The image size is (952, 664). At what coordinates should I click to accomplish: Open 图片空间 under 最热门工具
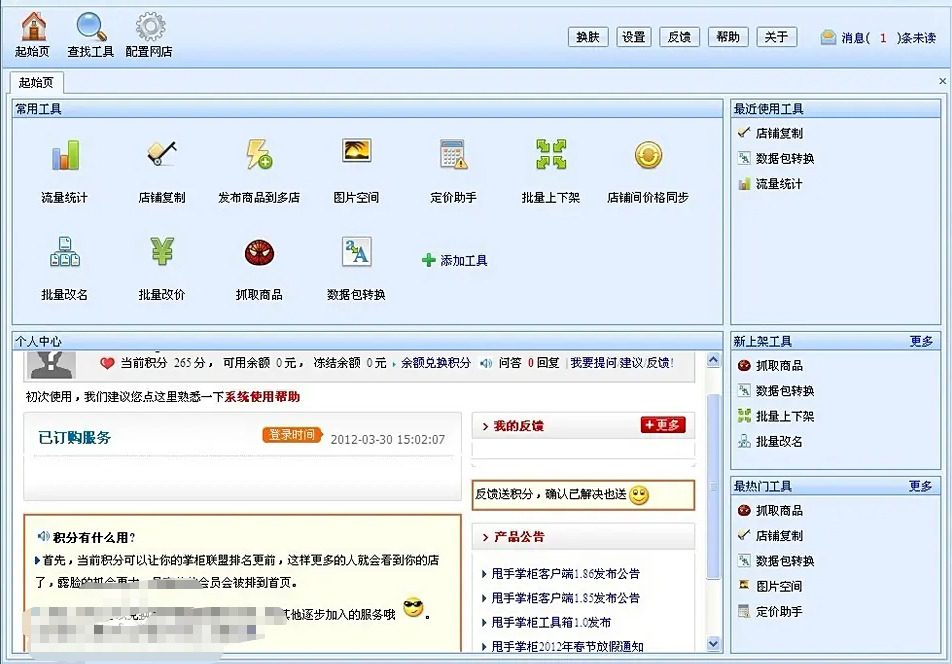770,586
